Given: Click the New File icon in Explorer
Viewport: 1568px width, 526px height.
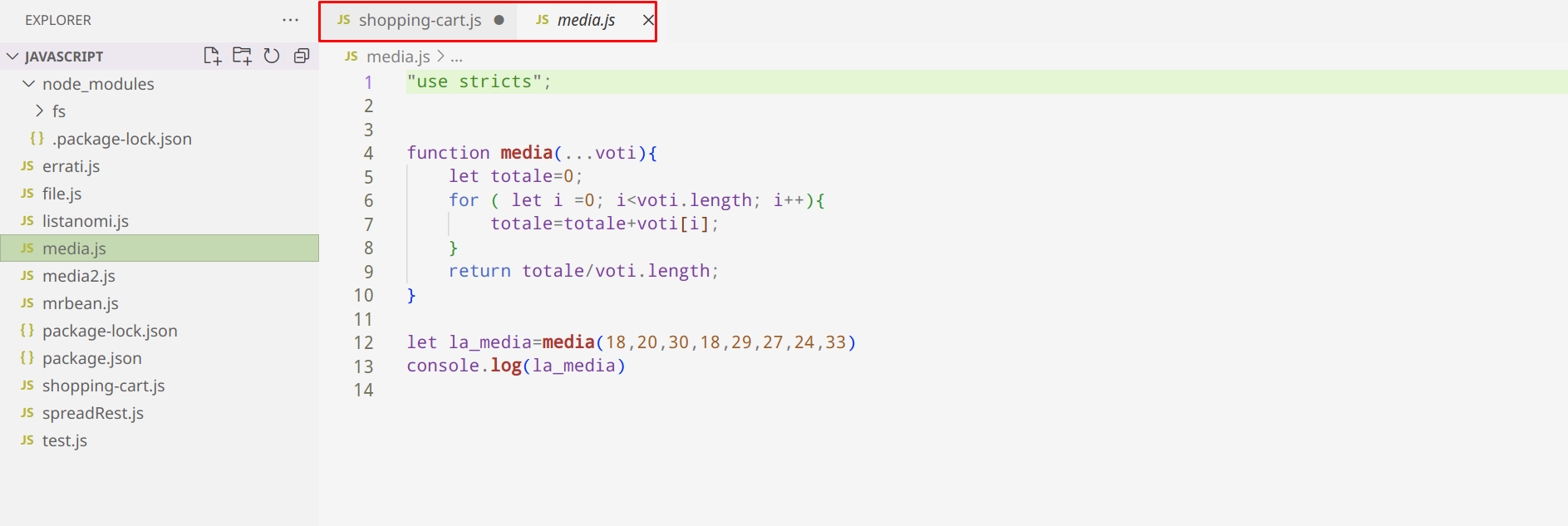Looking at the screenshot, I should [x=212, y=56].
